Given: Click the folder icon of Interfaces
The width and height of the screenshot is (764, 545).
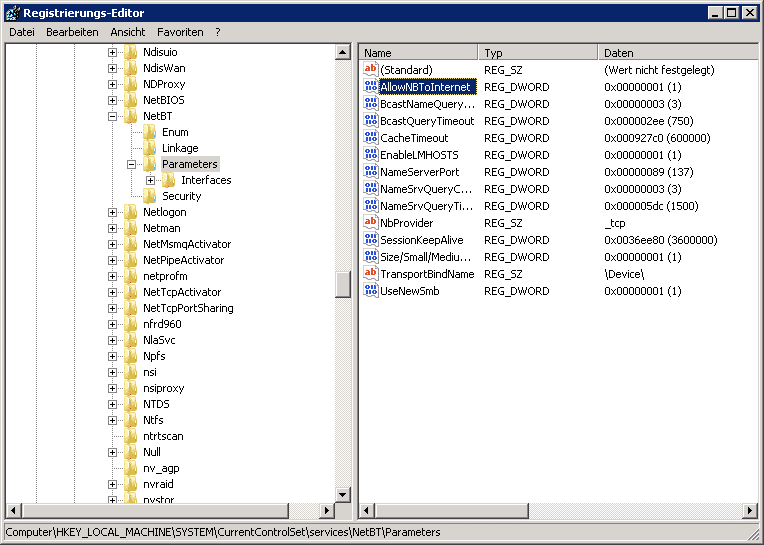Looking at the screenshot, I should pos(169,180).
